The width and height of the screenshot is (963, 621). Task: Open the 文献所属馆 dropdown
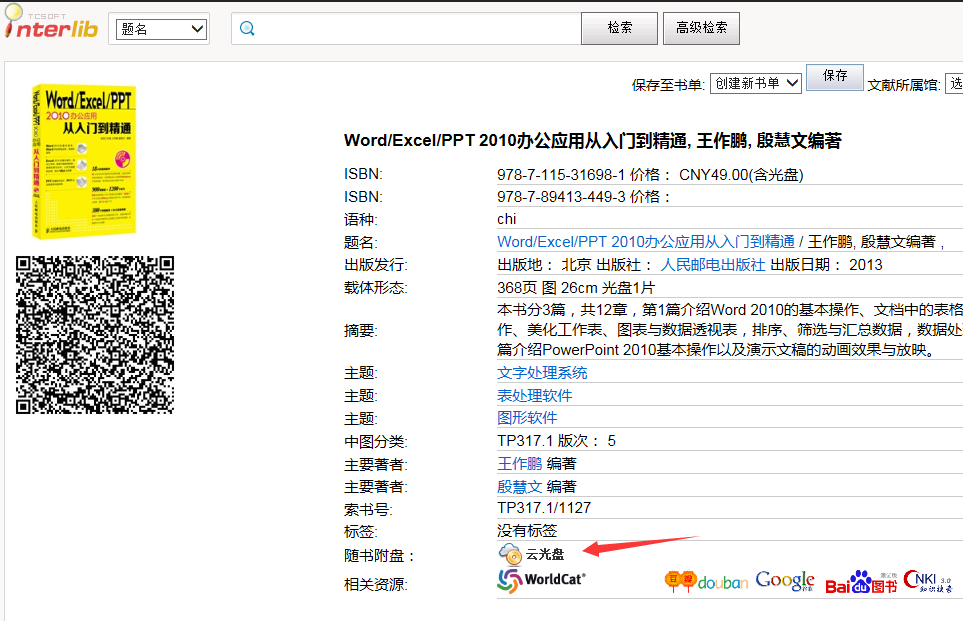(x=954, y=84)
